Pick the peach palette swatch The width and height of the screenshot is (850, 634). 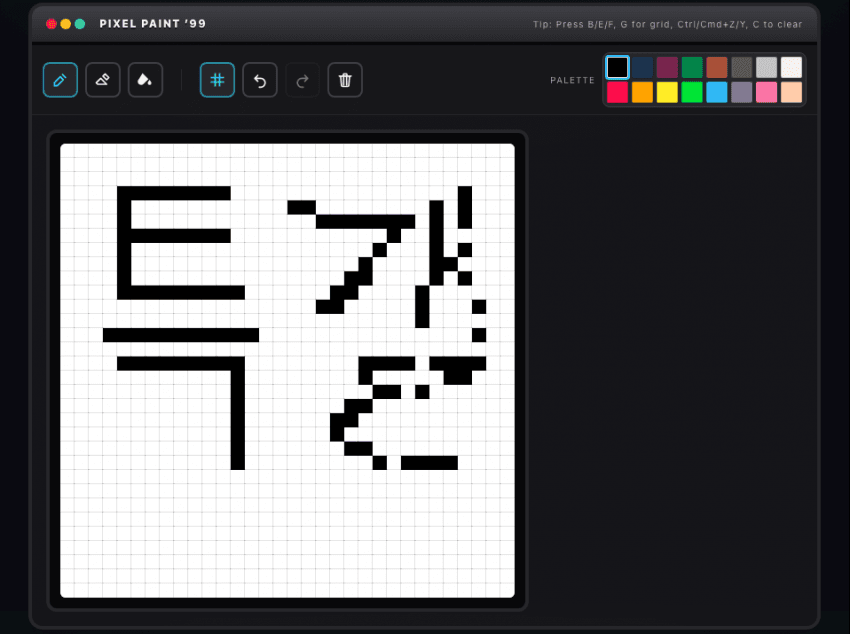(791, 92)
